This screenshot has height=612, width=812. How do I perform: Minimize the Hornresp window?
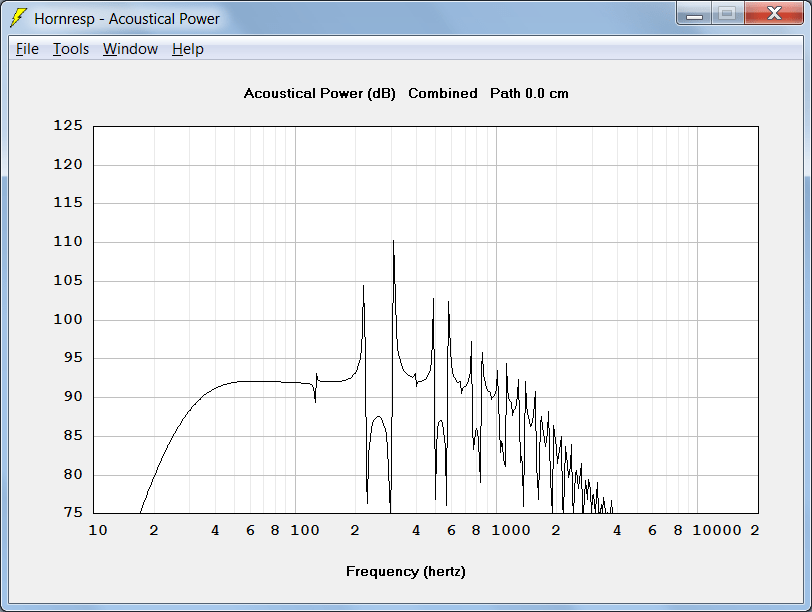pos(694,14)
